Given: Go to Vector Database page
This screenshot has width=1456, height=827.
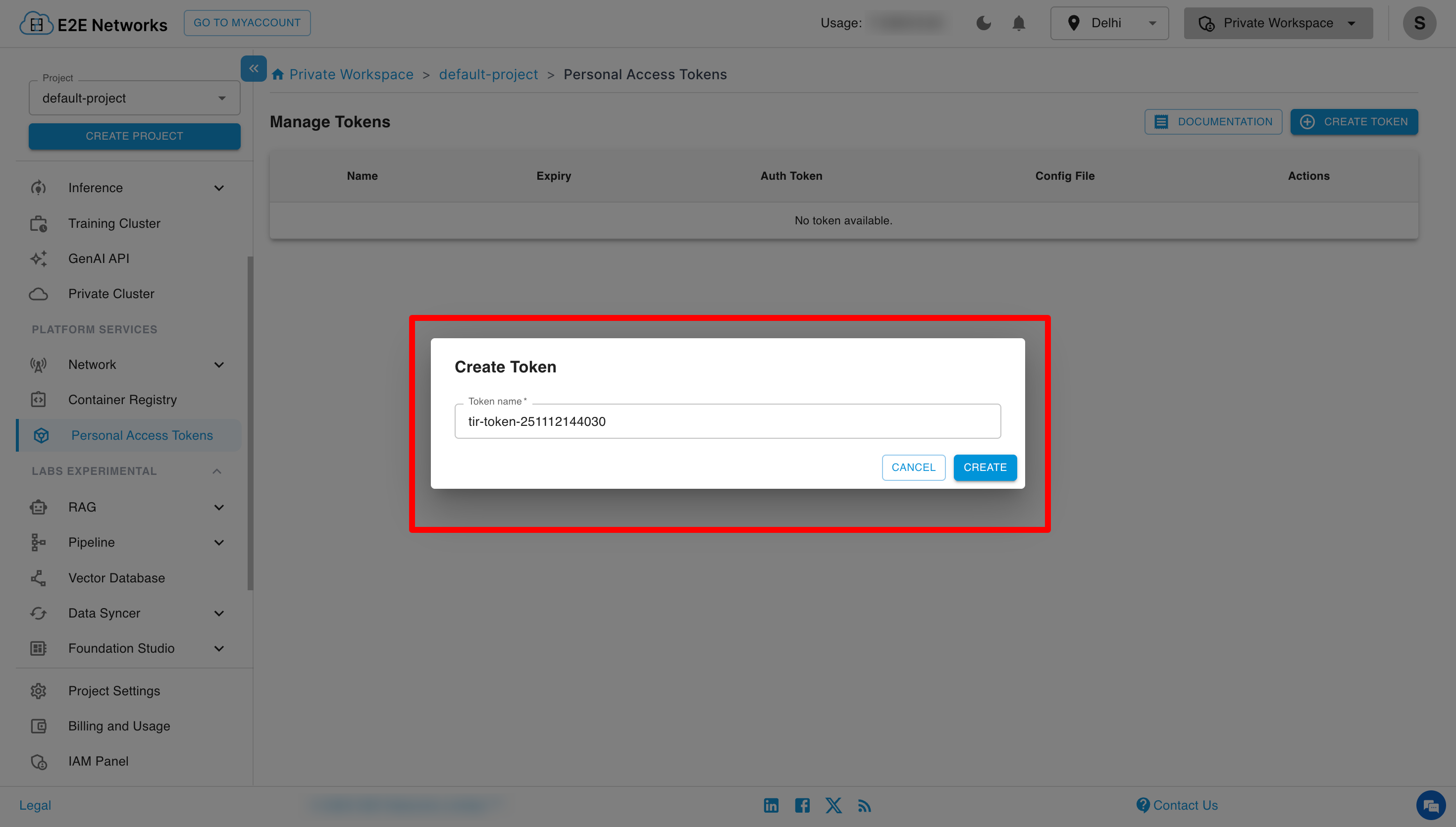Looking at the screenshot, I should coord(116,577).
